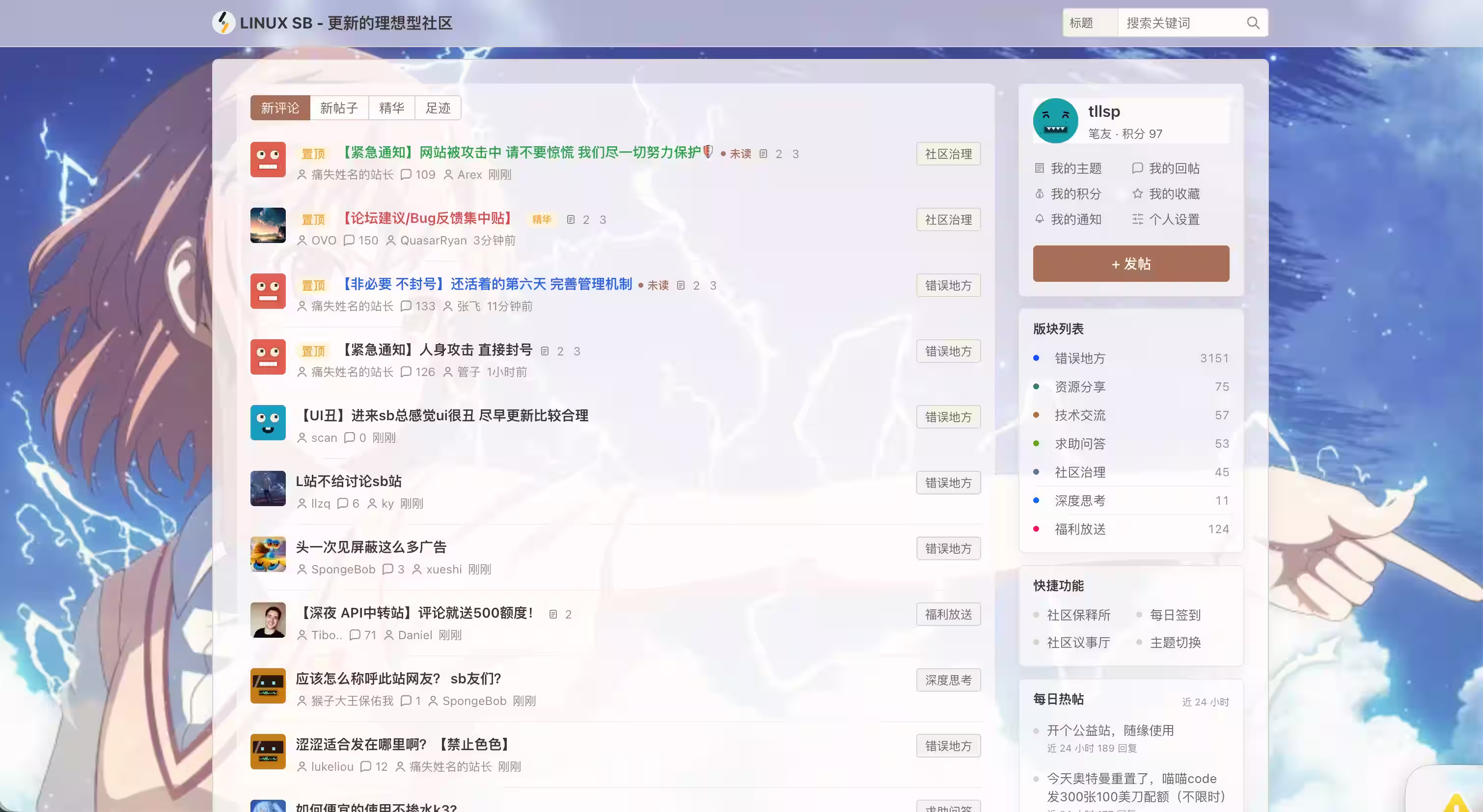Open the 标题 search type dropdown

(x=1090, y=23)
